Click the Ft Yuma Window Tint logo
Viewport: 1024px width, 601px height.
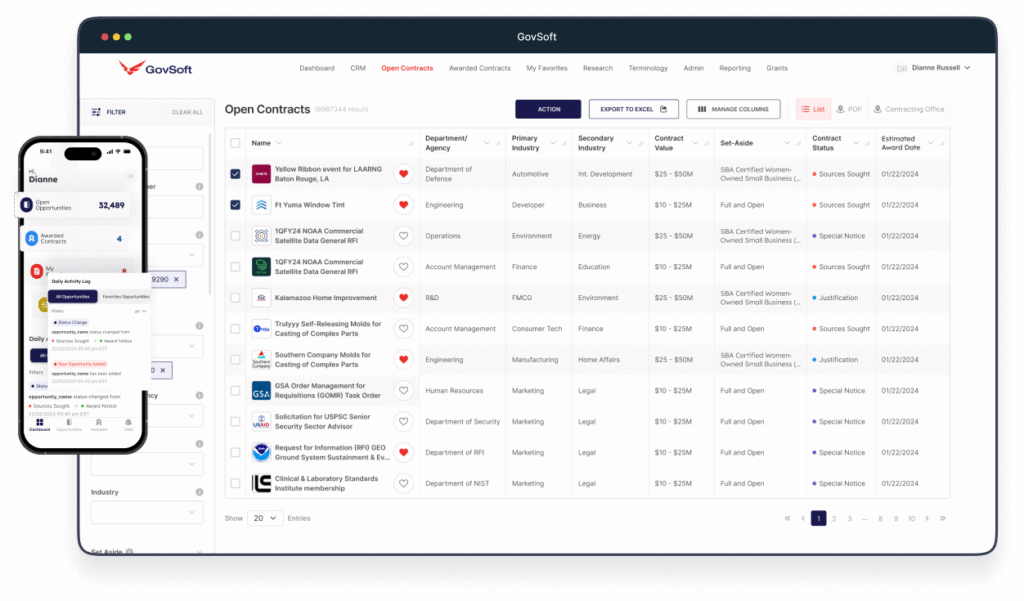coord(261,205)
